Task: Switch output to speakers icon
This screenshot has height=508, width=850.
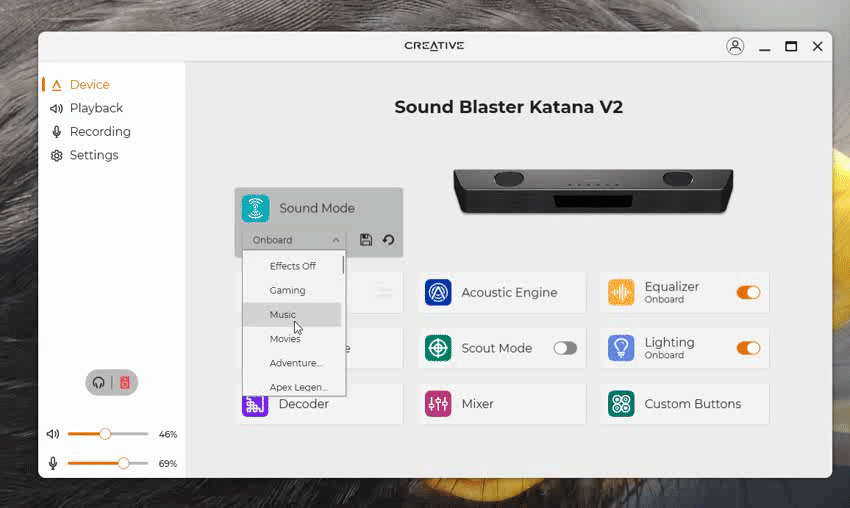Action: [125, 383]
